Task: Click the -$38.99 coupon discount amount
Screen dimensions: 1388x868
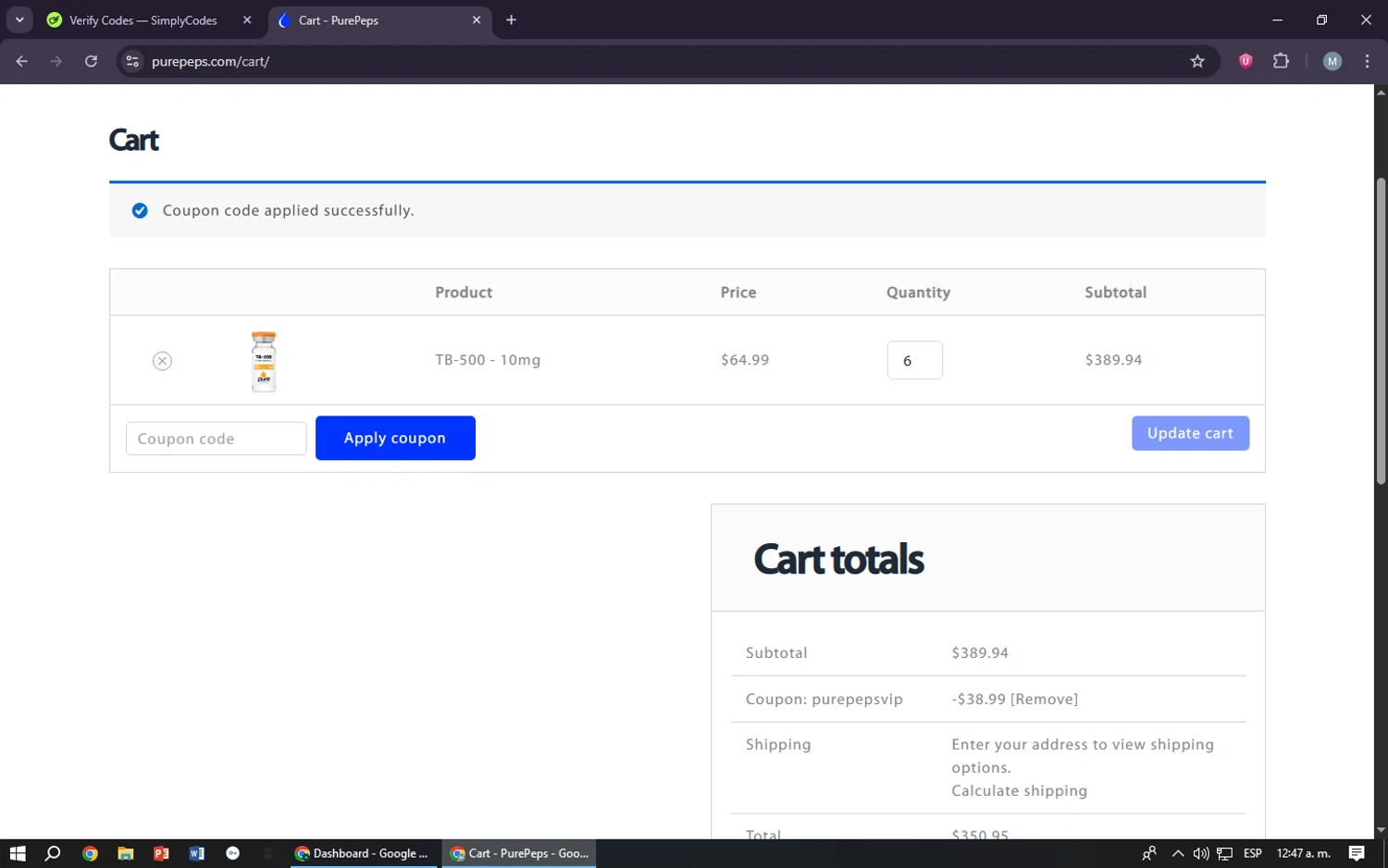Action: pyautogui.click(x=978, y=700)
